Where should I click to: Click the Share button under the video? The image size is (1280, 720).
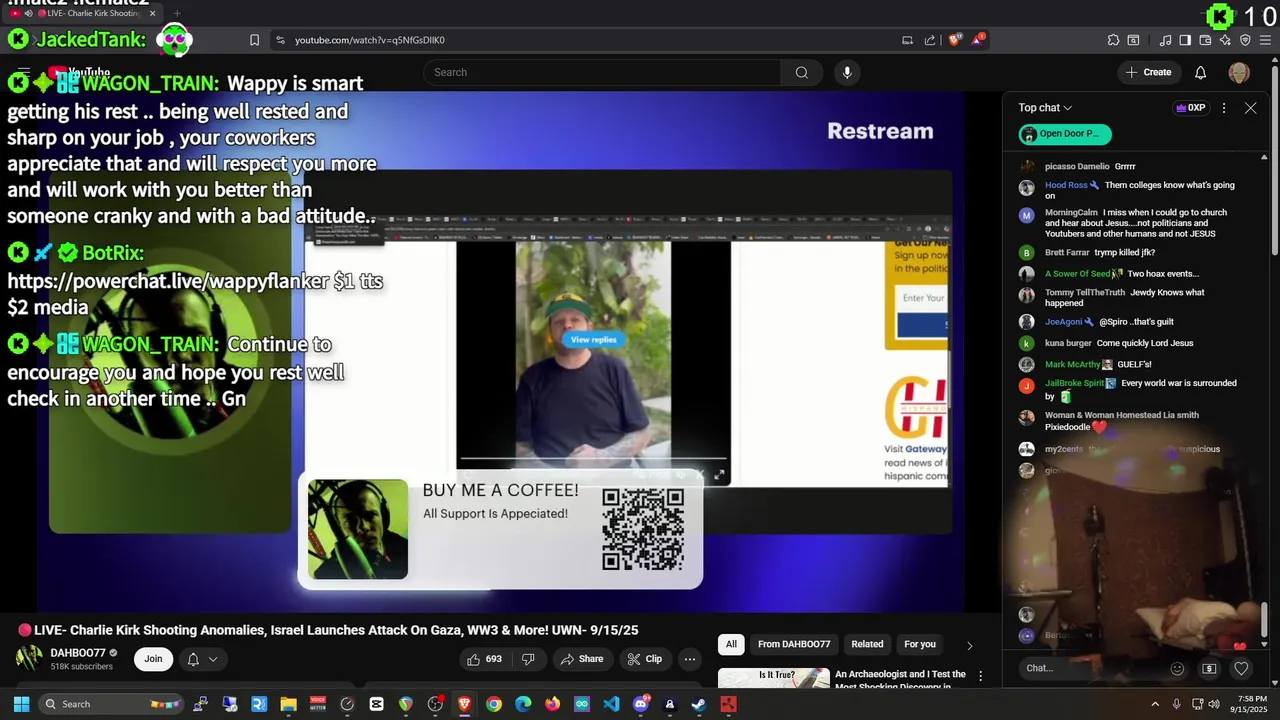[x=582, y=659]
